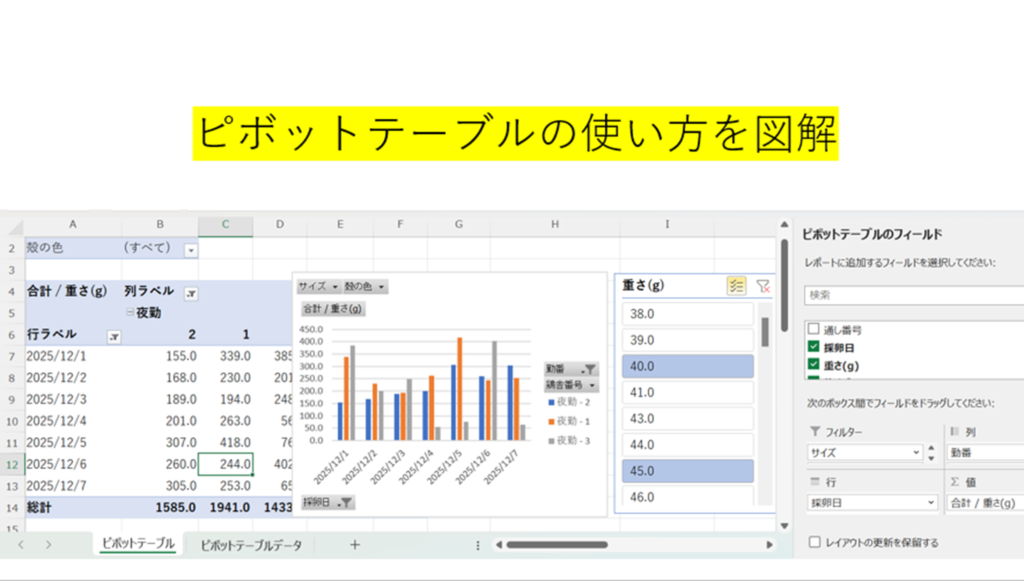The height and width of the screenshot is (581, 1024).
Task: Select the ピボットテーブル sheet tab
Action: [x=137, y=544]
